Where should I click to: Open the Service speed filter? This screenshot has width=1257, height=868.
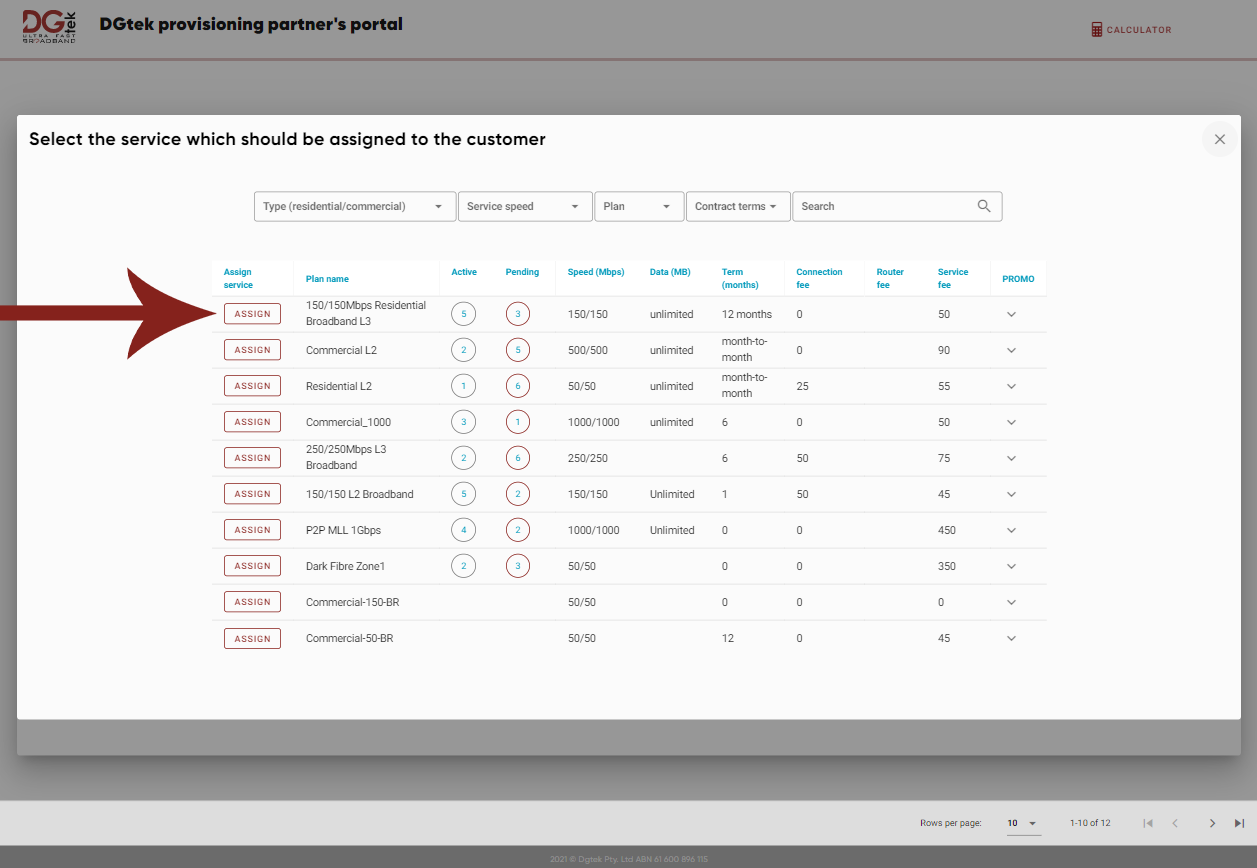(525, 206)
